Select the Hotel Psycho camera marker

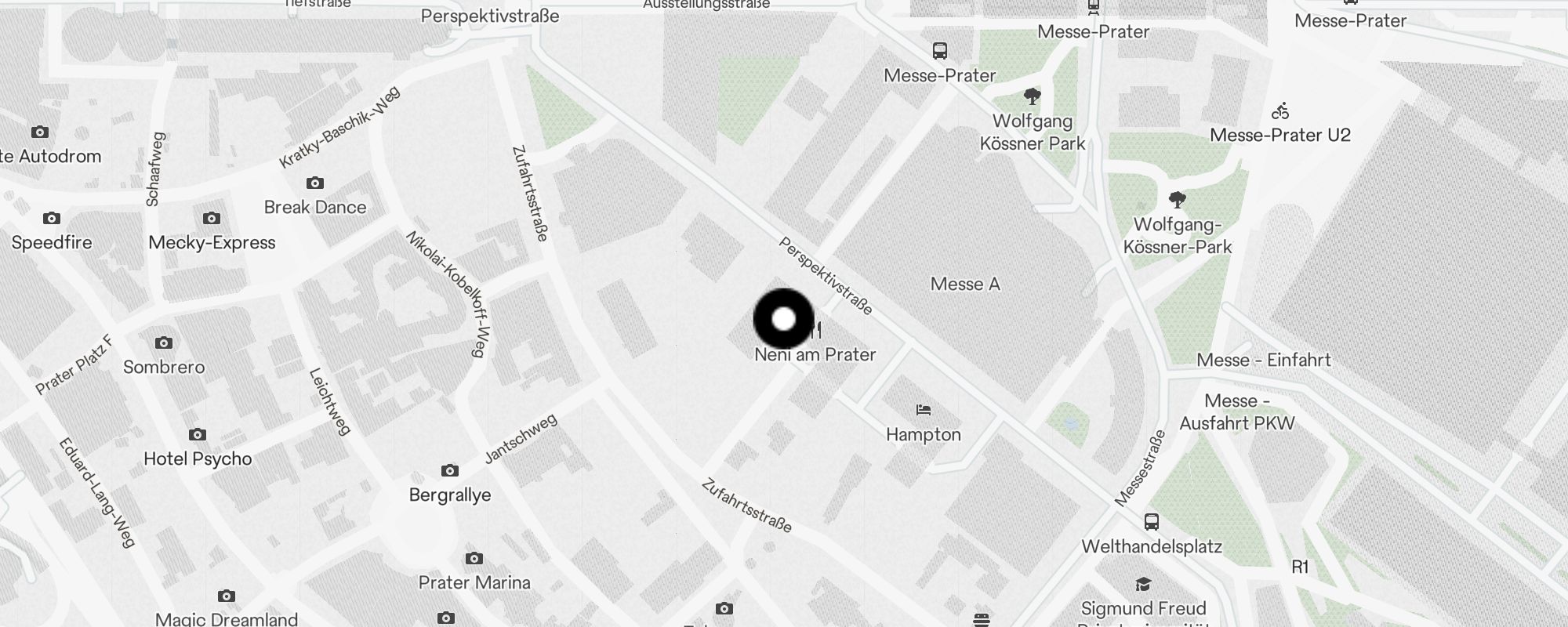point(198,434)
